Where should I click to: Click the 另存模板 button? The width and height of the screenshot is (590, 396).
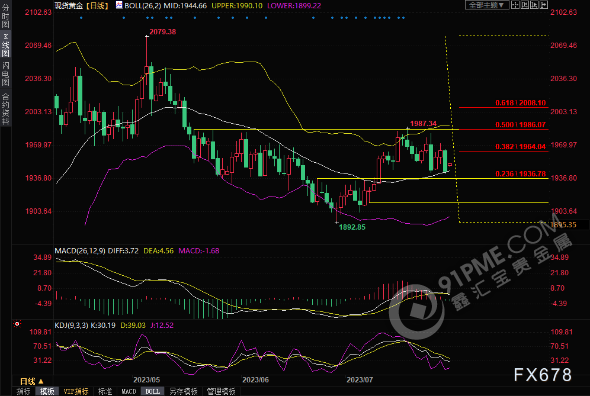tap(183, 391)
